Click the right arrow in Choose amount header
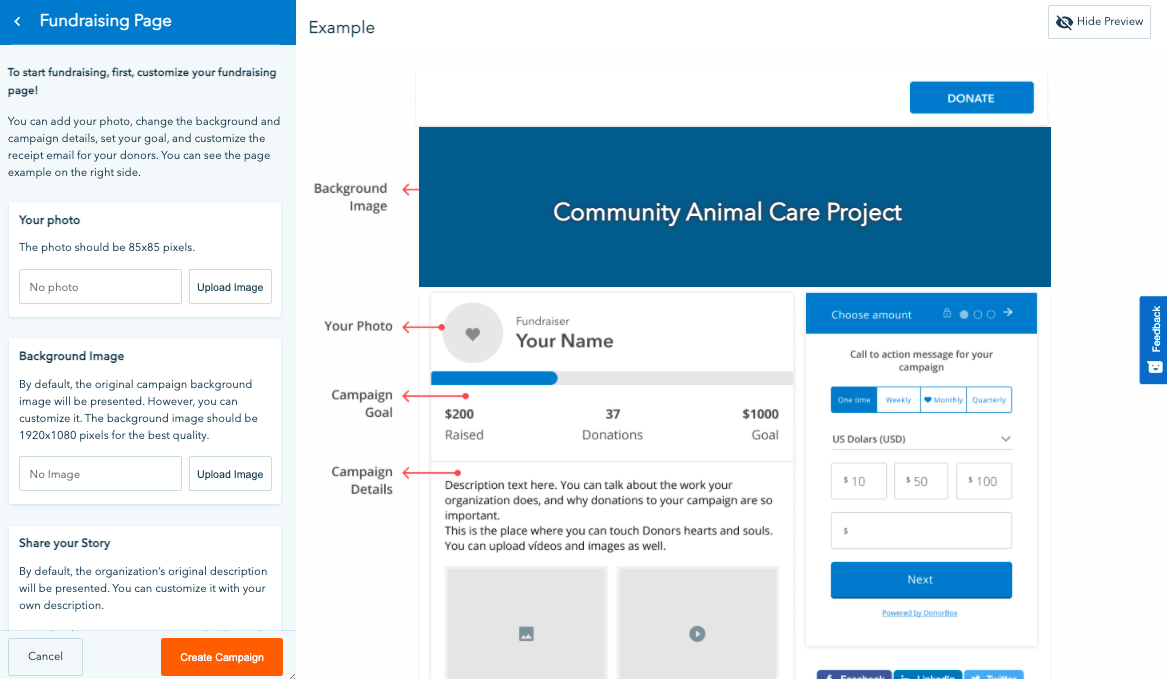Image resolution: width=1167 pixels, height=679 pixels. tap(1008, 313)
